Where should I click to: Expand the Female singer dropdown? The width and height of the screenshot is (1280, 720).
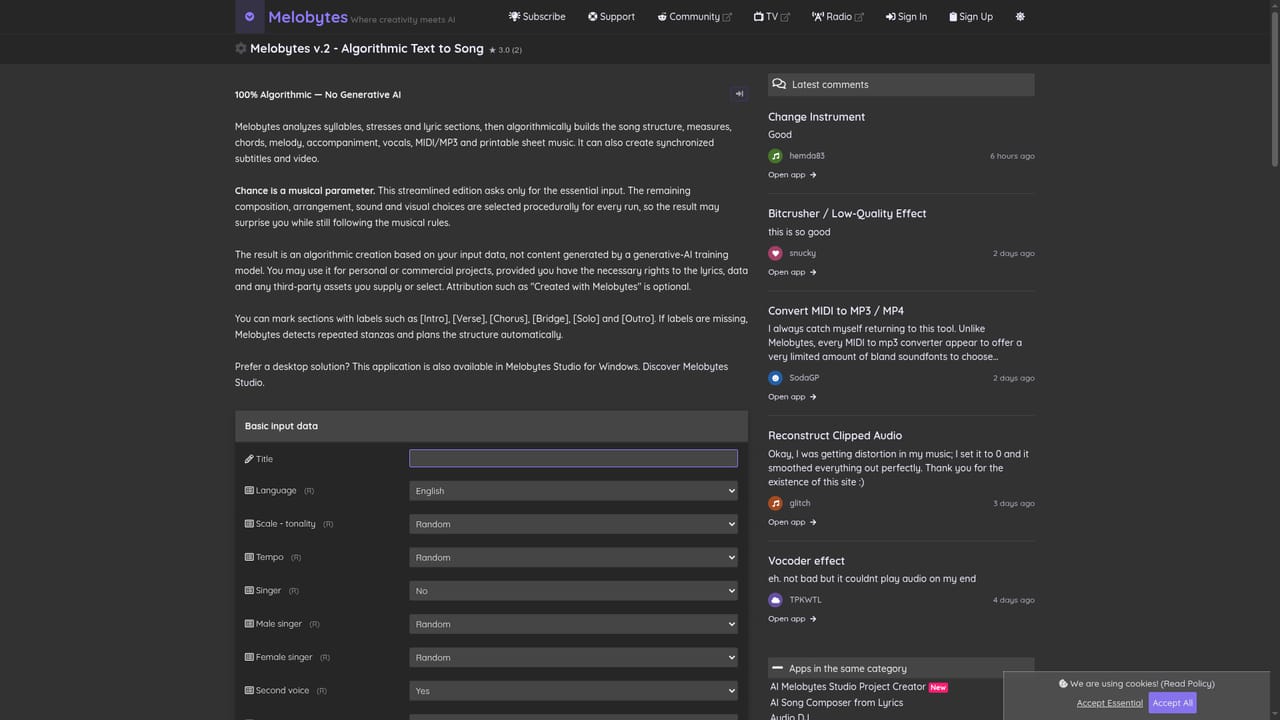click(x=573, y=657)
